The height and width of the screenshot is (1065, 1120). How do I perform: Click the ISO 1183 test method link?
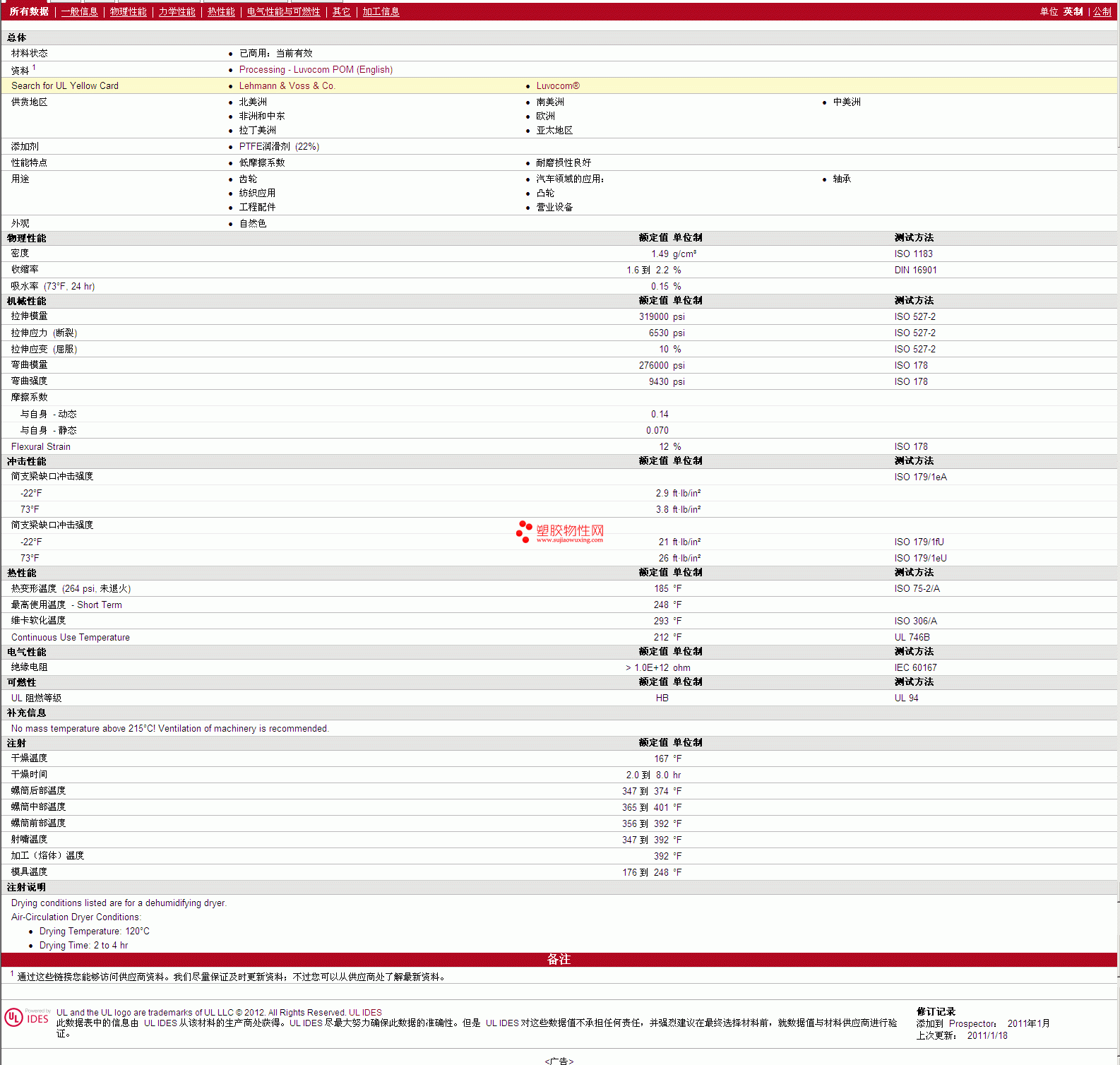pos(913,254)
